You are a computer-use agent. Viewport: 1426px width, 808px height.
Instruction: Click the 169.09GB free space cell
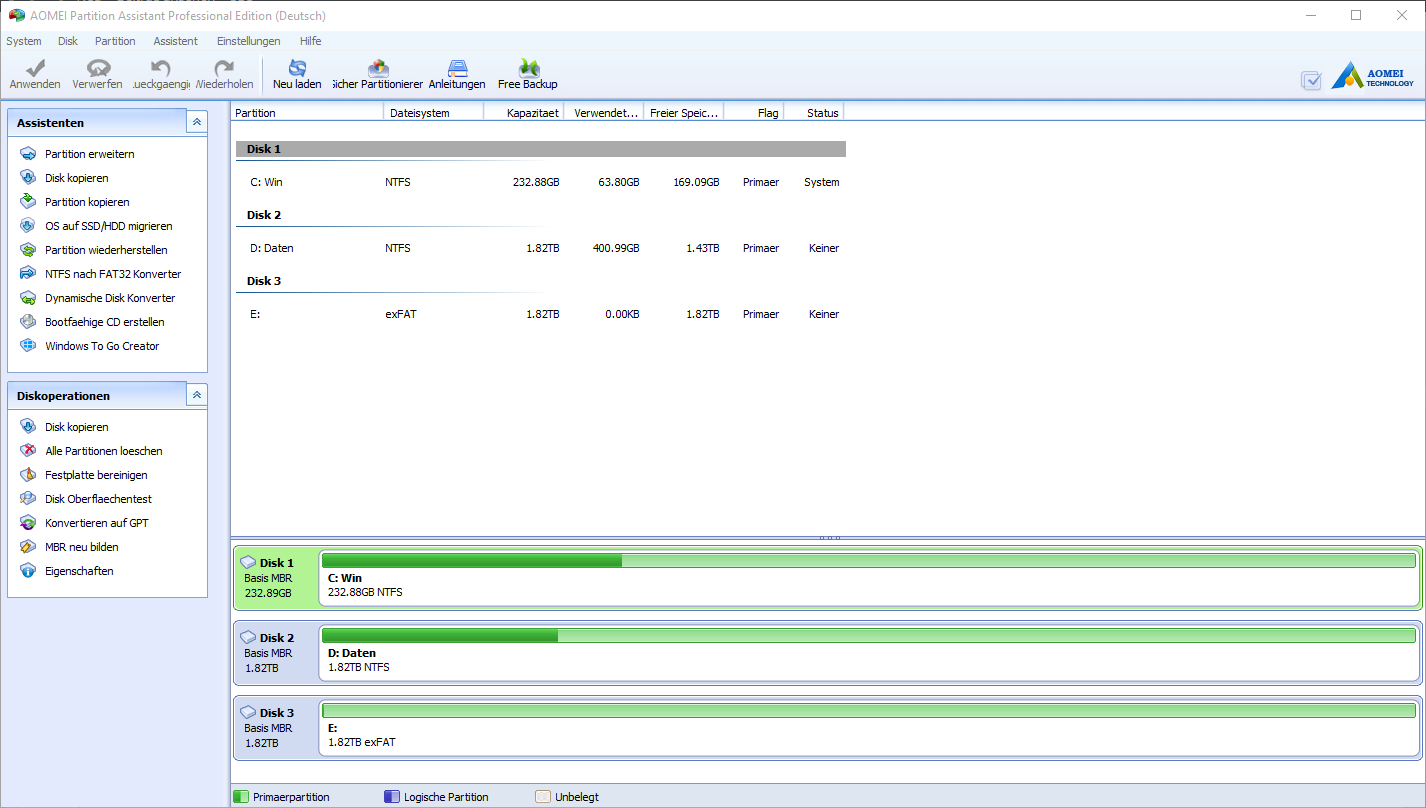pyautogui.click(x=696, y=182)
